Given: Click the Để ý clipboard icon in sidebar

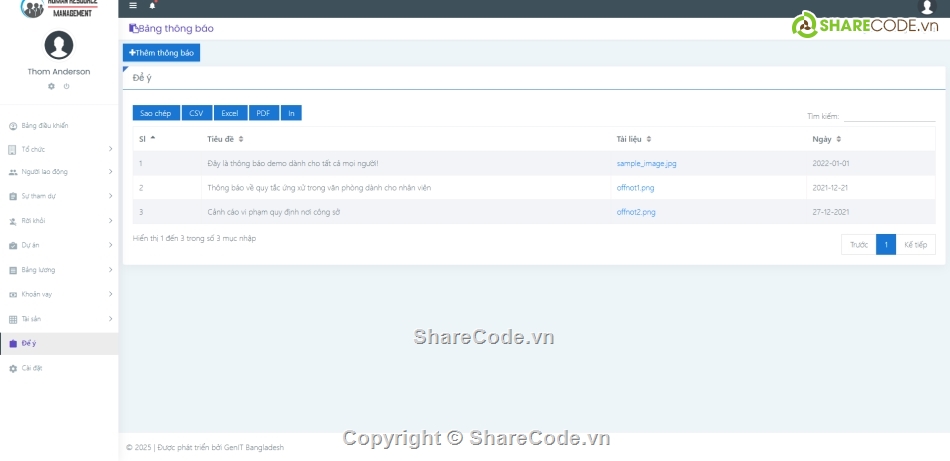Looking at the screenshot, I should point(13,343).
